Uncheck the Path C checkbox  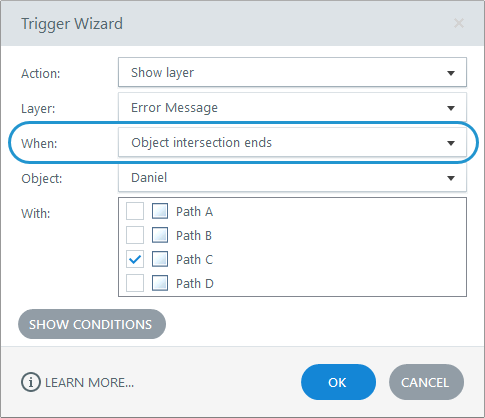[x=135, y=259]
